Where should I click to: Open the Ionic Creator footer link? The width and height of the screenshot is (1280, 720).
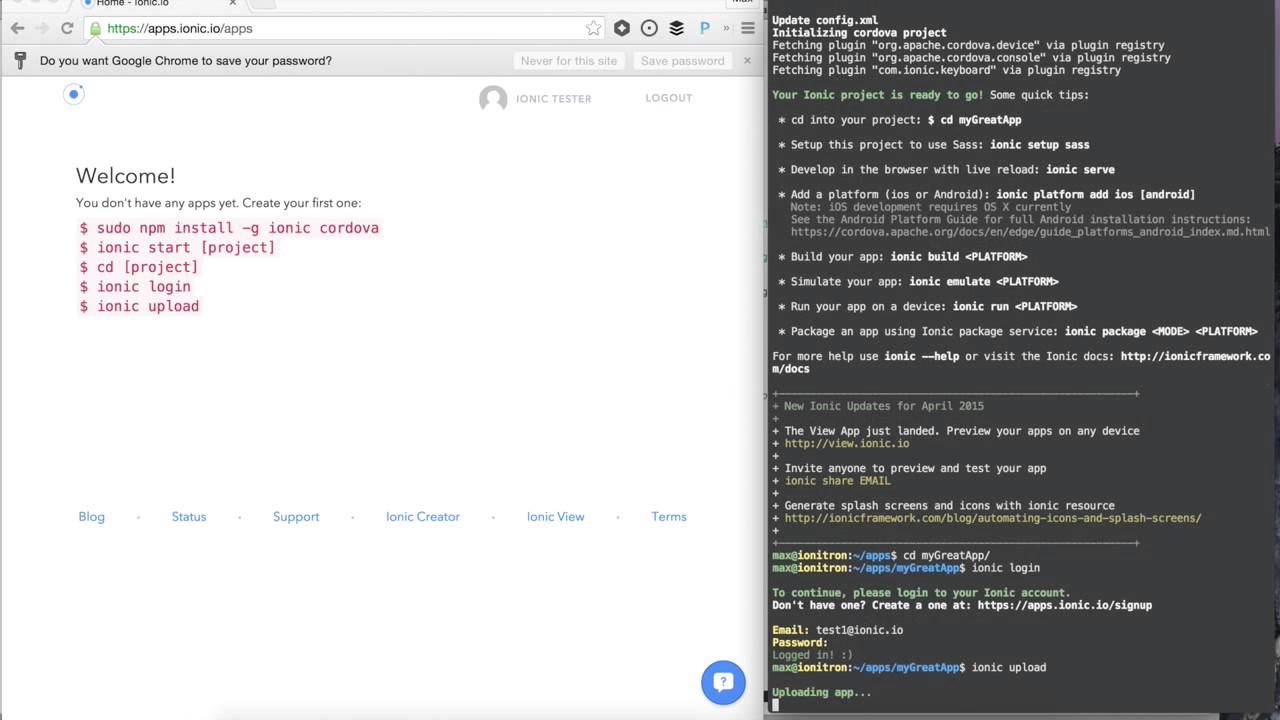423,517
